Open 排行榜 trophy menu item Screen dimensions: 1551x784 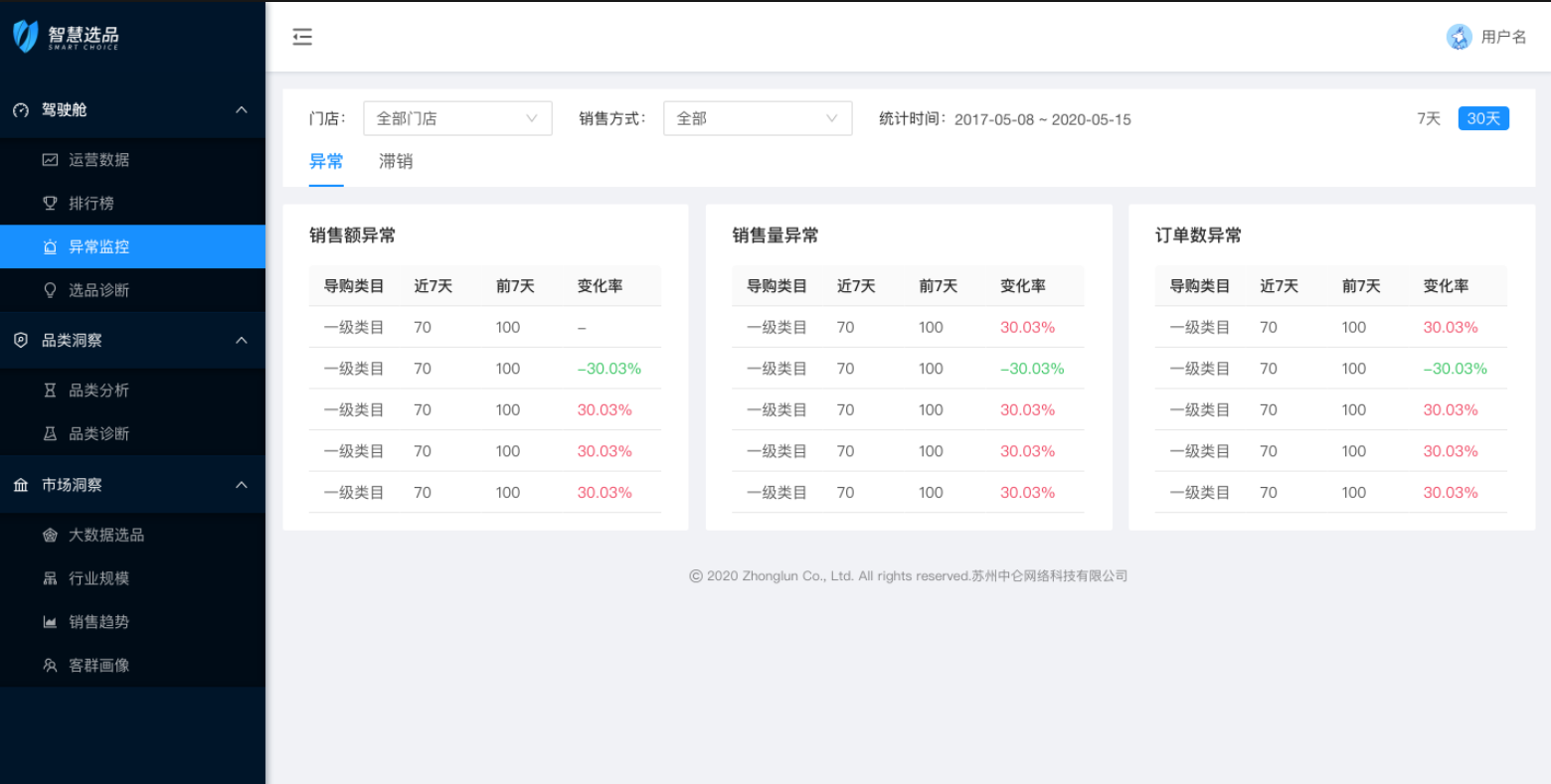click(90, 204)
